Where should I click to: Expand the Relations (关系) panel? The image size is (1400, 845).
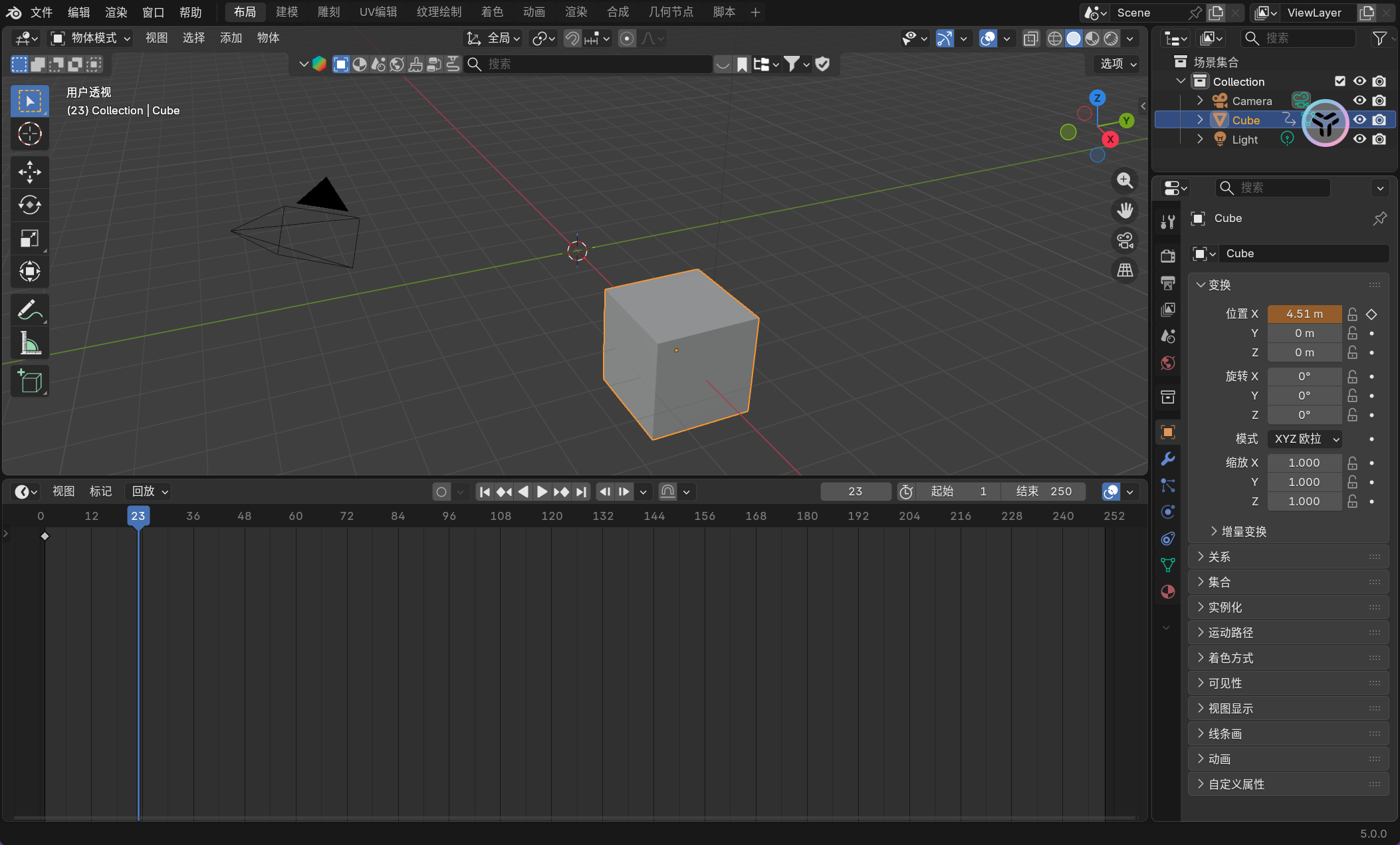1219,556
